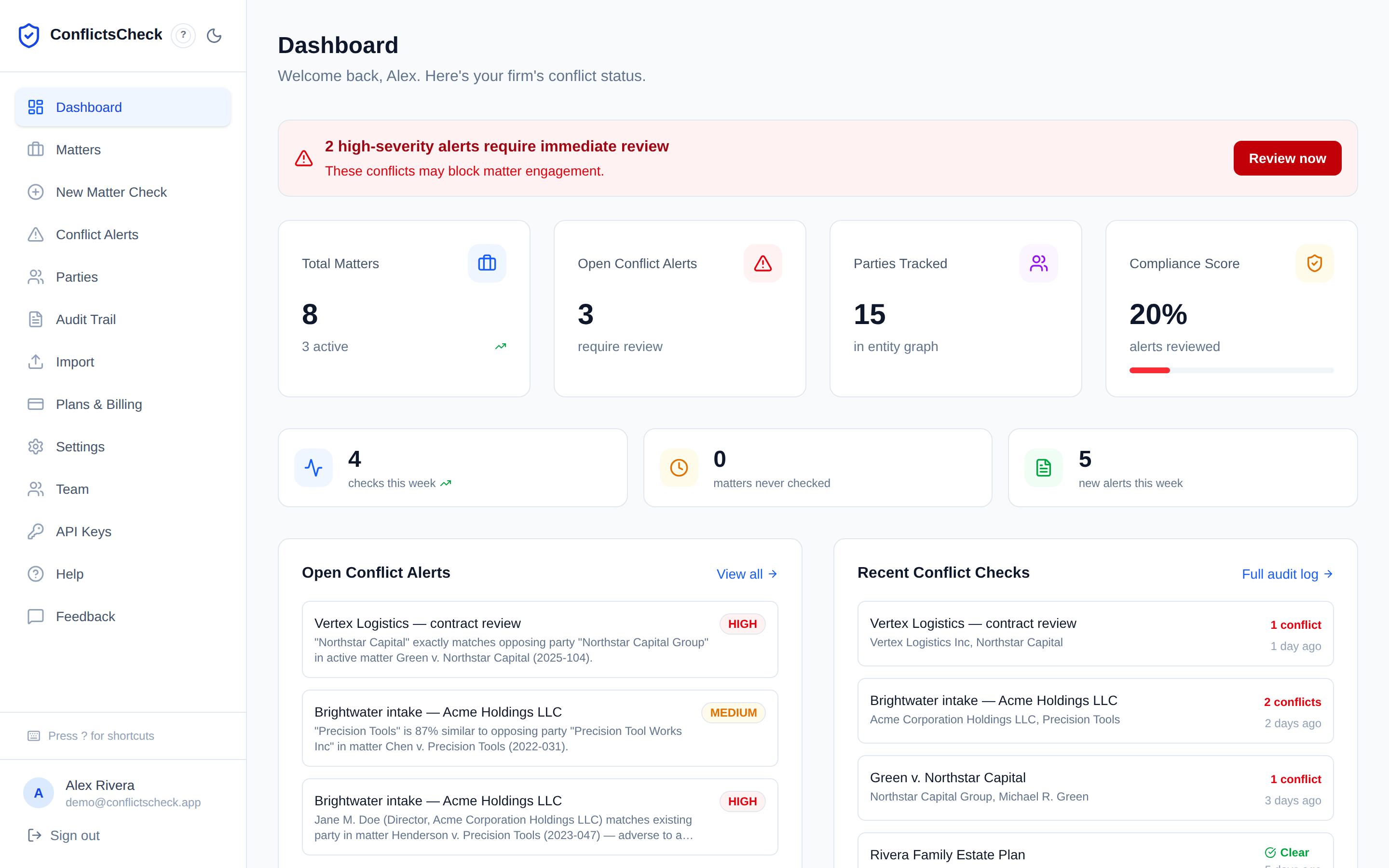Open New Matter Check from sidebar
The width and height of the screenshot is (1389, 868).
click(123, 192)
